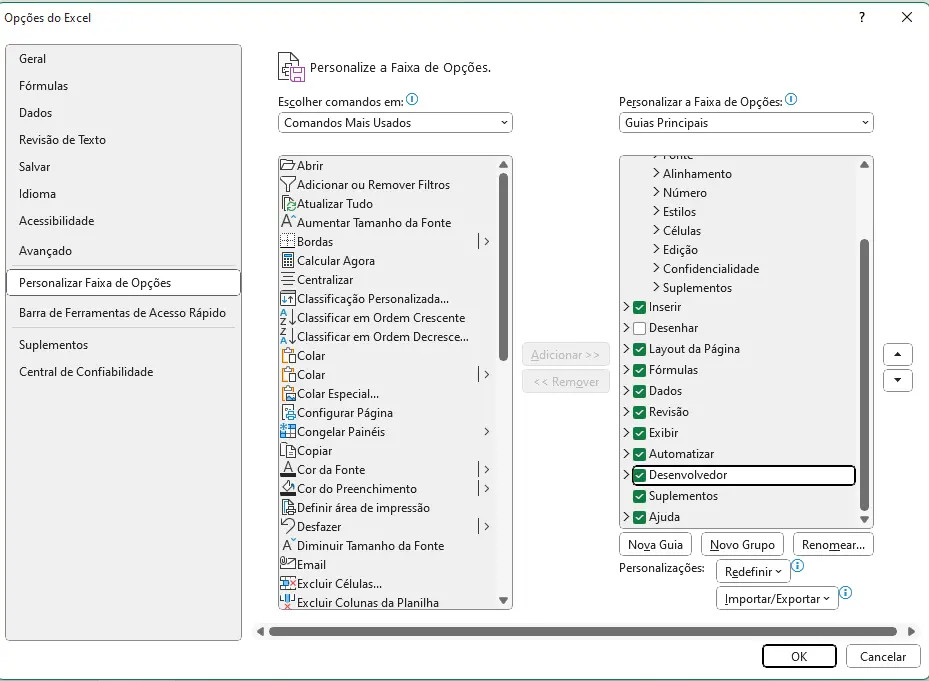Viewport: 929px width, 681px height.
Task: Click the OK button
Action: pos(799,656)
